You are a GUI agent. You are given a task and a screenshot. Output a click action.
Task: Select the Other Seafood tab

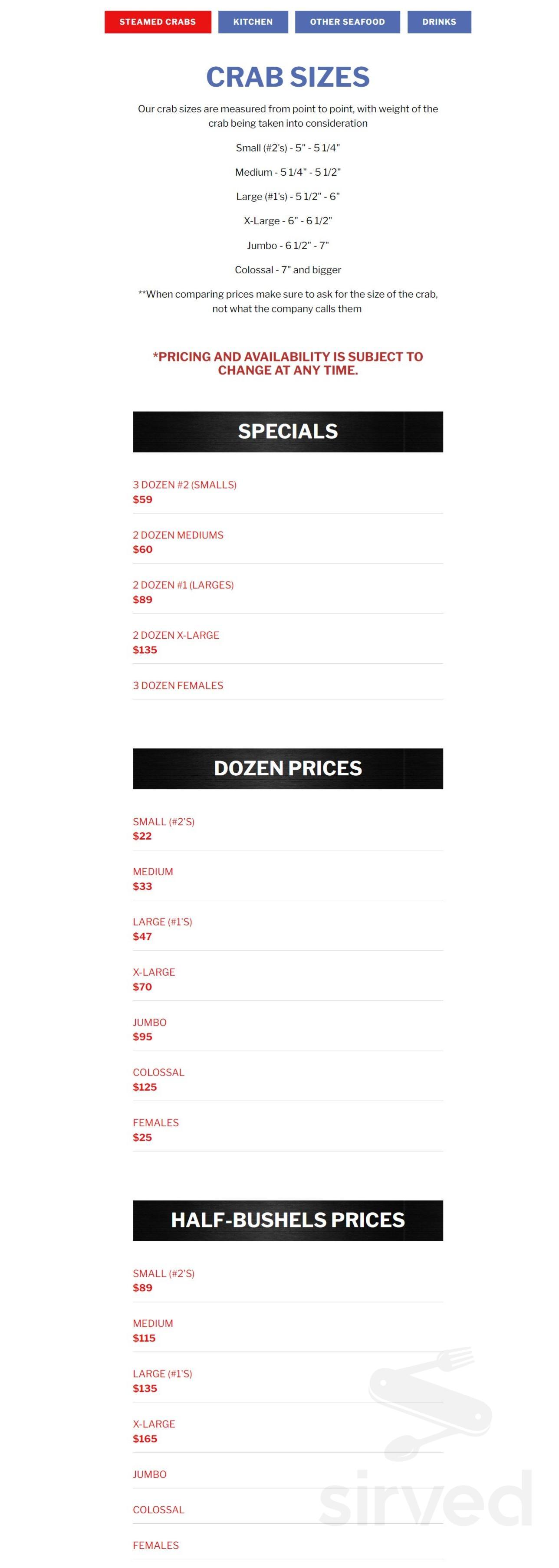347,22
